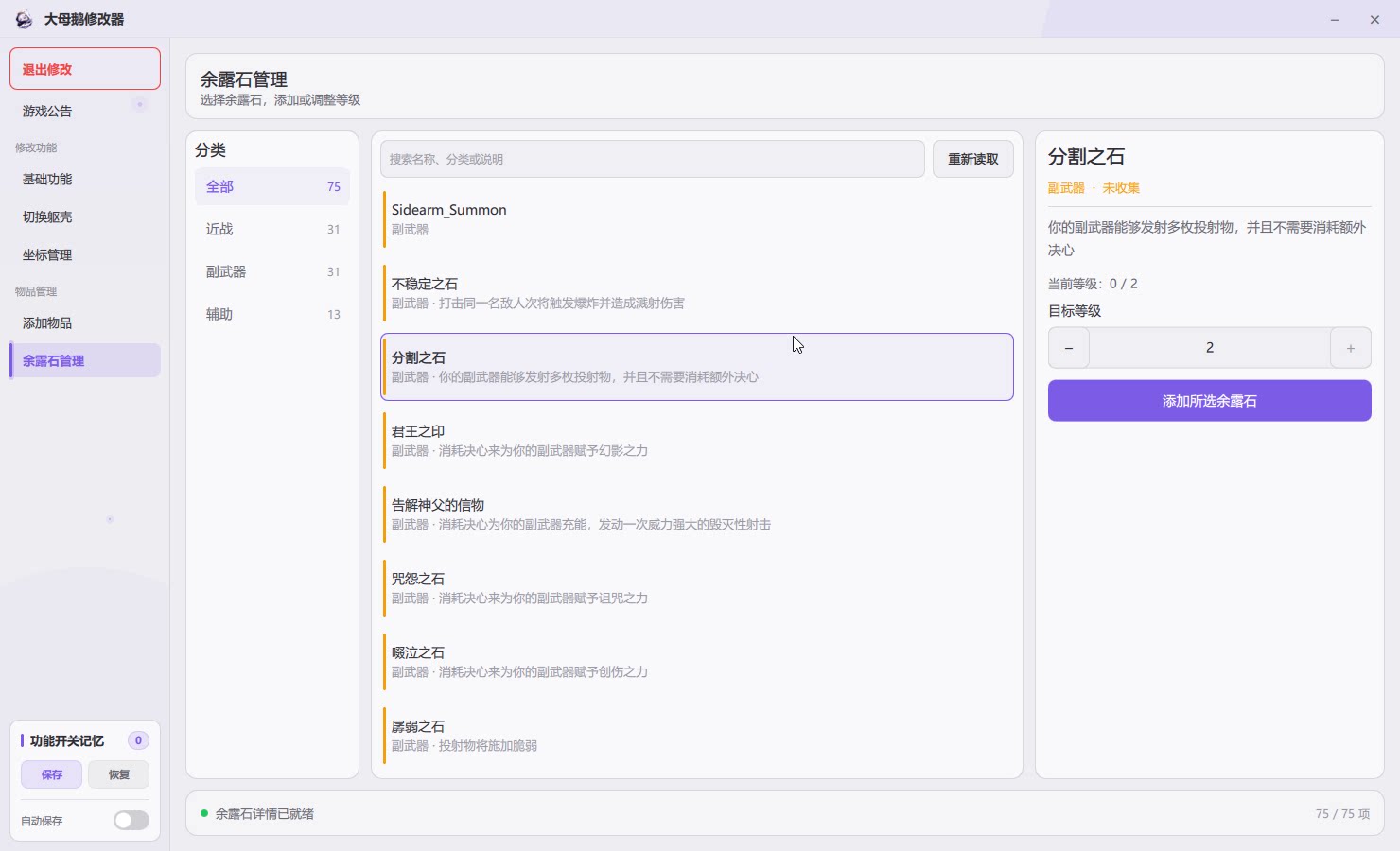
Task: Select the 君王之印 list item
Action: click(697, 440)
